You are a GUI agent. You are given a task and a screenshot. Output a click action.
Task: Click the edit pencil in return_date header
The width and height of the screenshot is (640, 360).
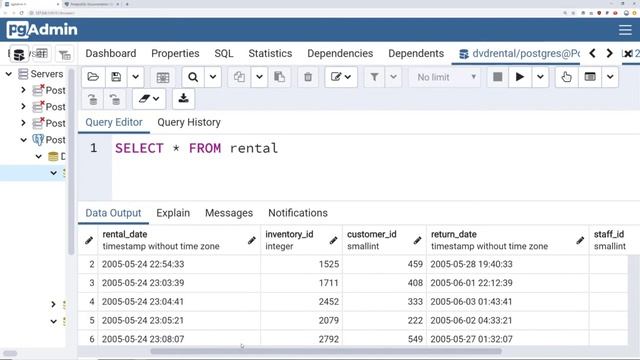click(x=580, y=240)
